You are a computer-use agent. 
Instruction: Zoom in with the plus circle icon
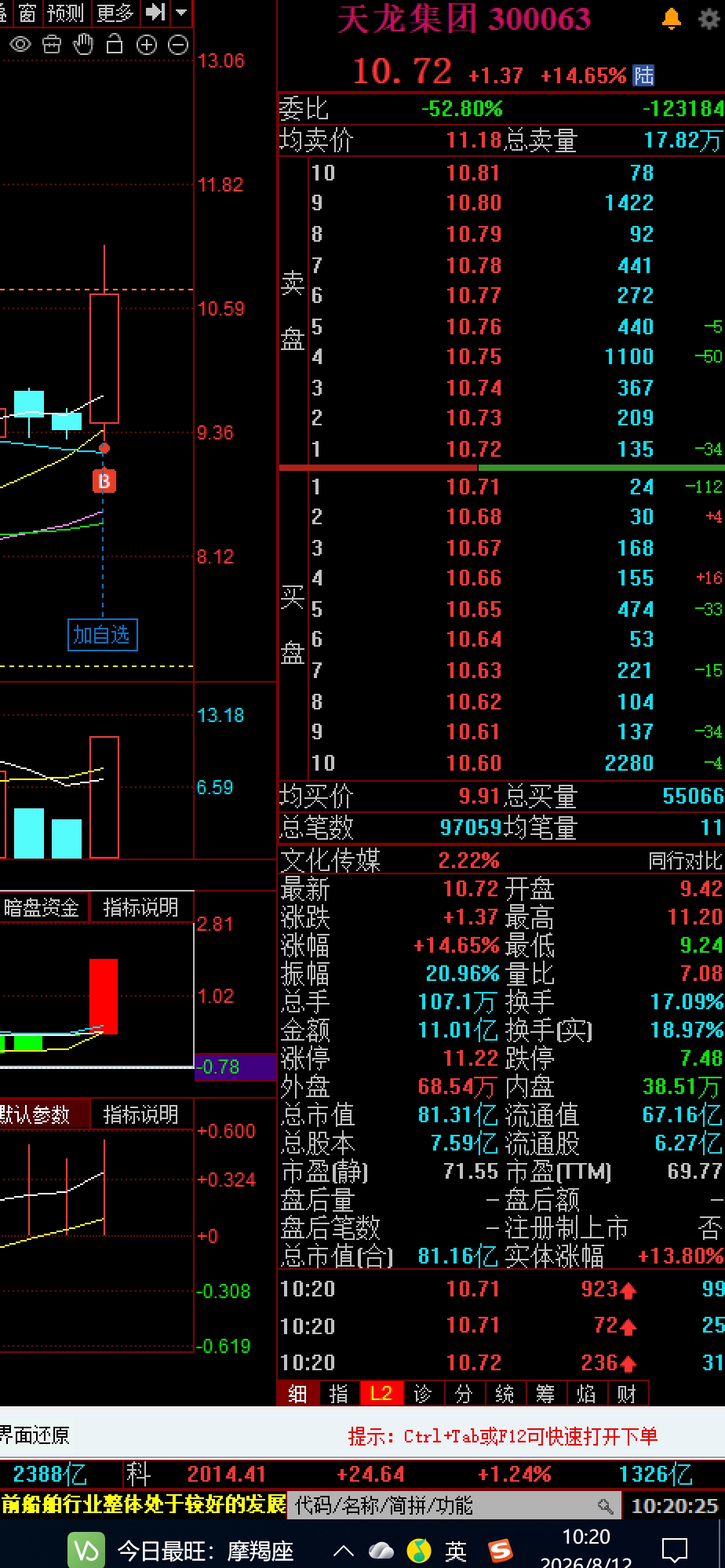point(147,45)
